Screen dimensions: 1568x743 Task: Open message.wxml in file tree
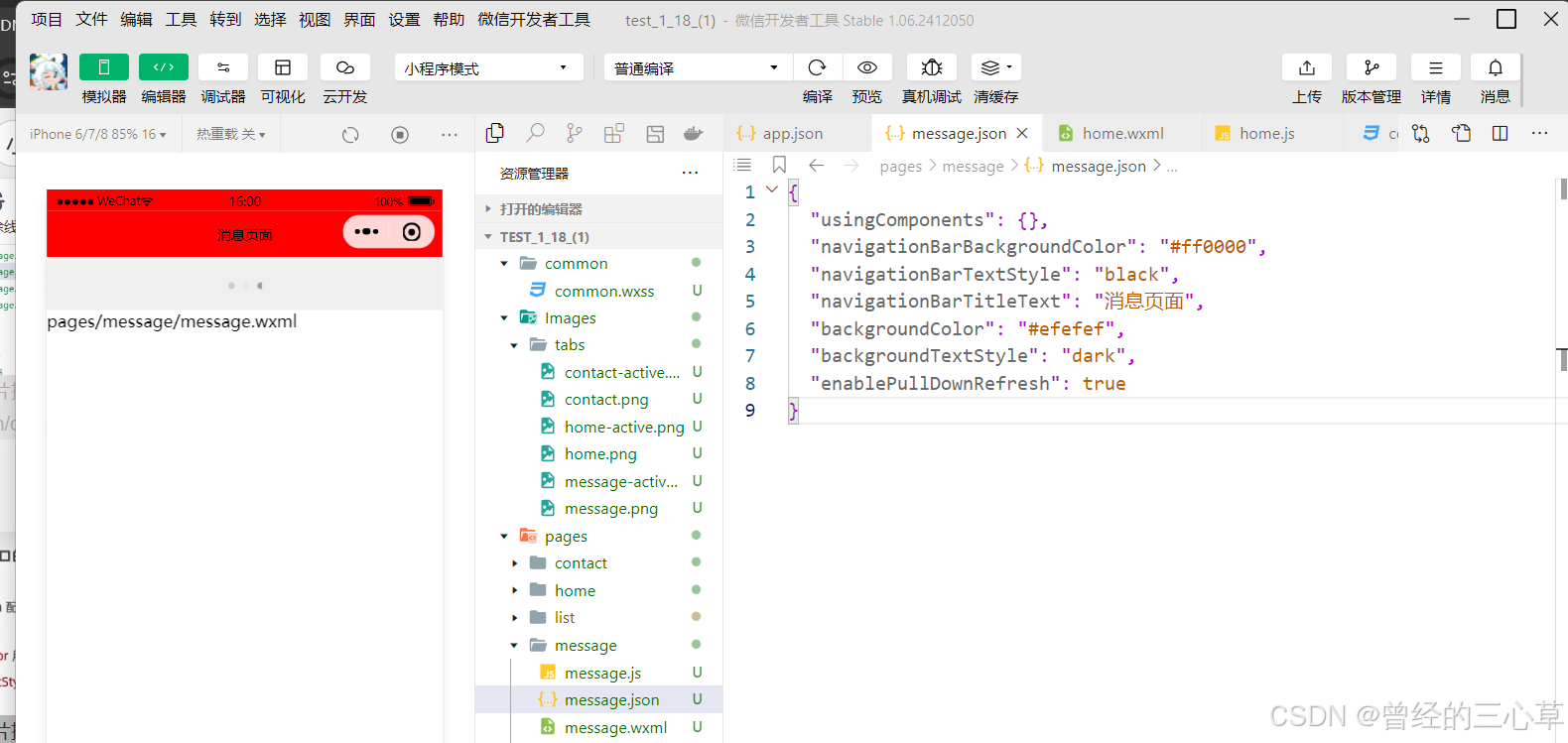tap(598, 727)
